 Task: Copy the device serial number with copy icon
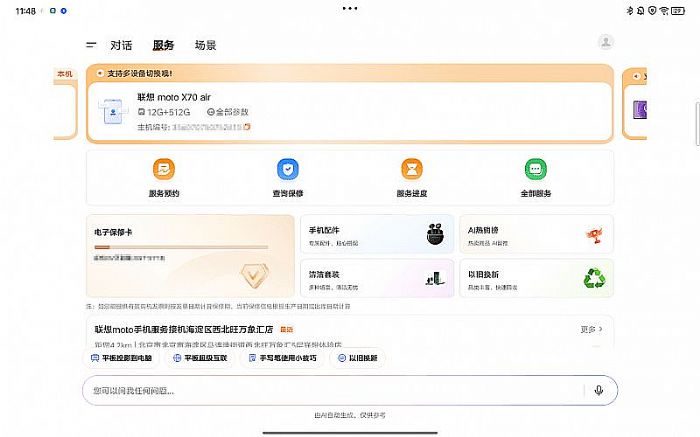point(247,127)
